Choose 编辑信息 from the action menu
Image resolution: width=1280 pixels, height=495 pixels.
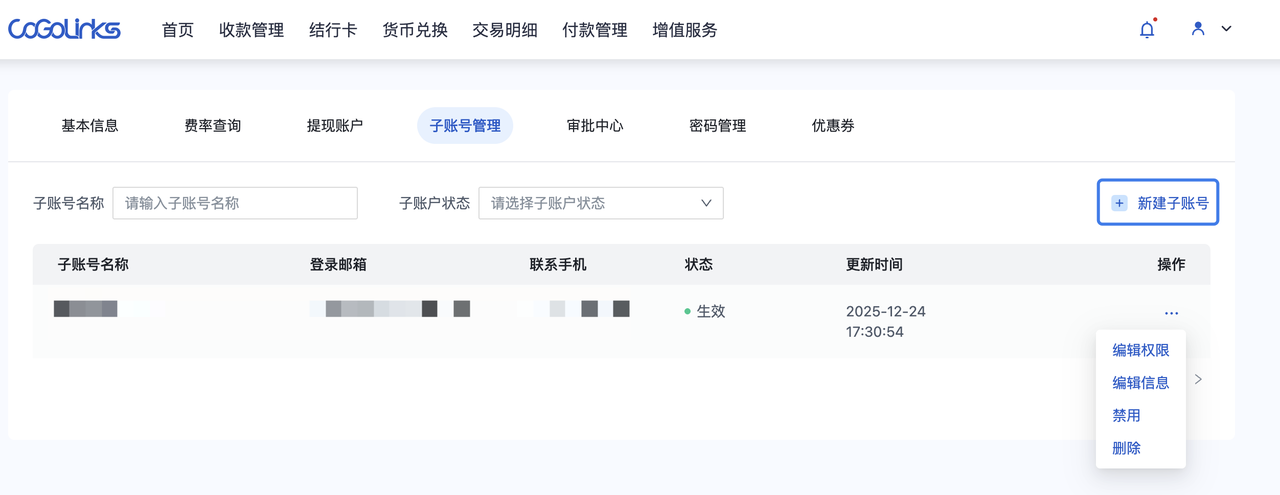(1141, 383)
